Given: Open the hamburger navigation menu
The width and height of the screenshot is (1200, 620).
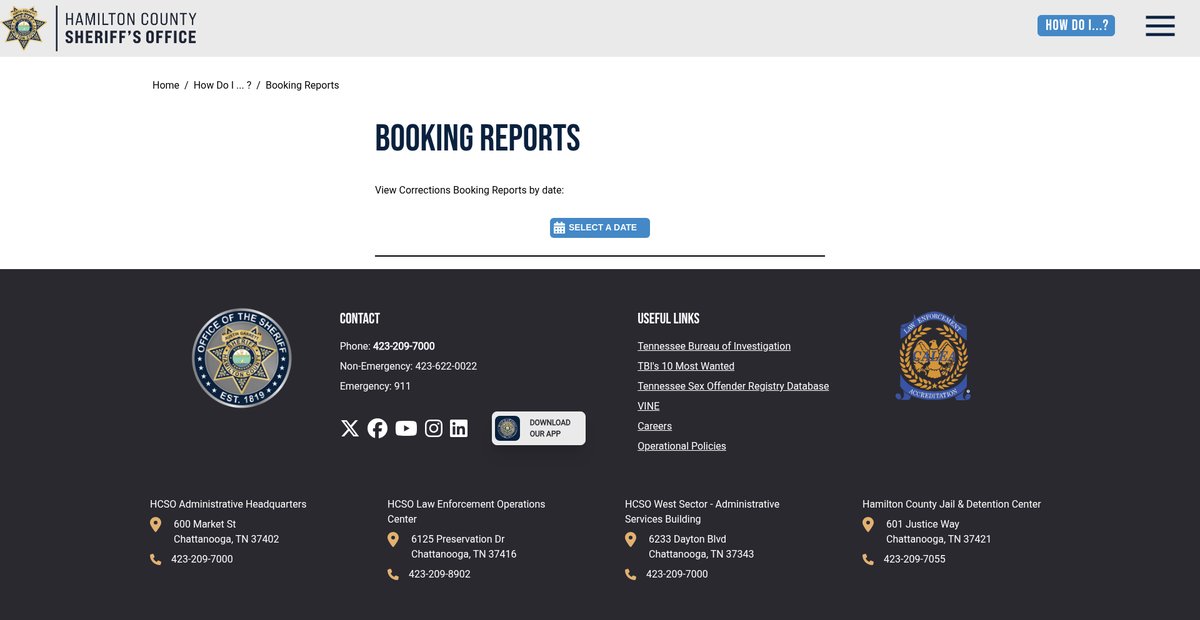Looking at the screenshot, I should 1160,26.
